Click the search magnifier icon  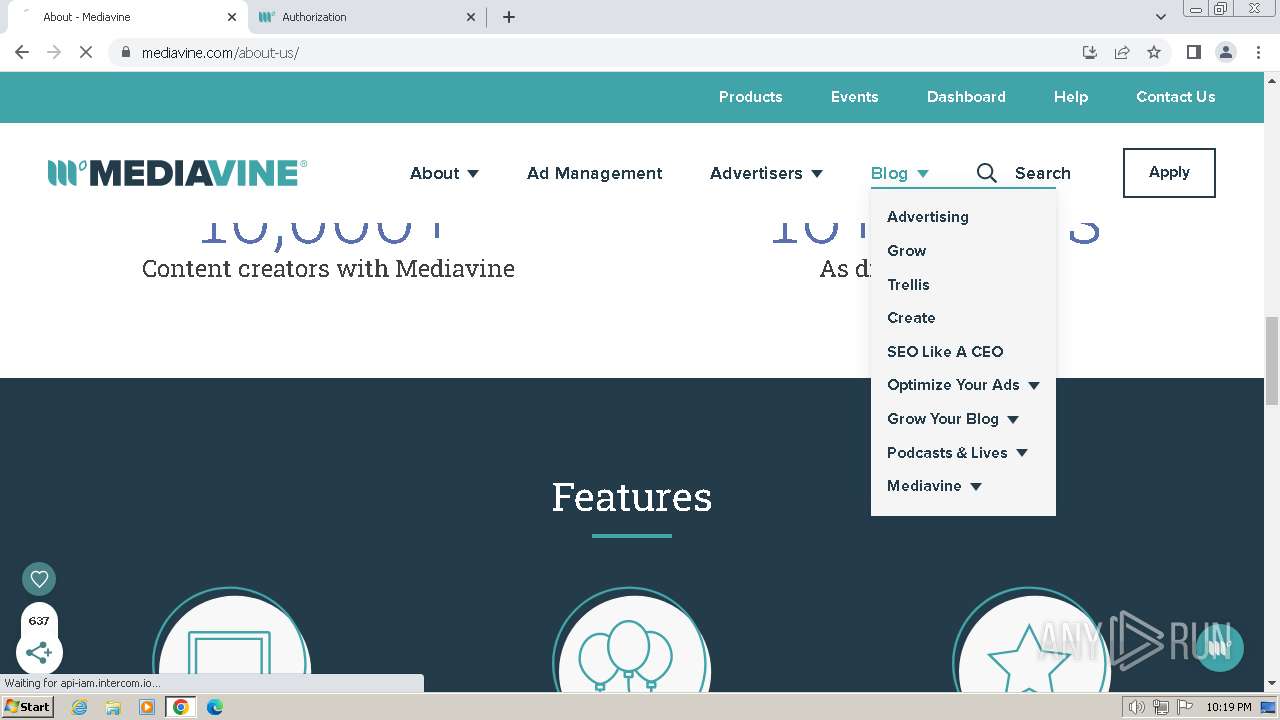click(x=987, y=173)
